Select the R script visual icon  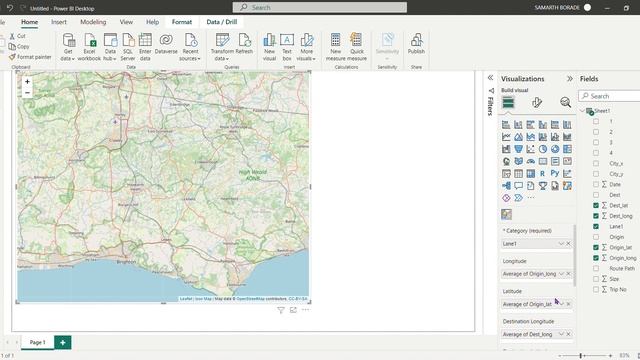(x=542, y=173)
